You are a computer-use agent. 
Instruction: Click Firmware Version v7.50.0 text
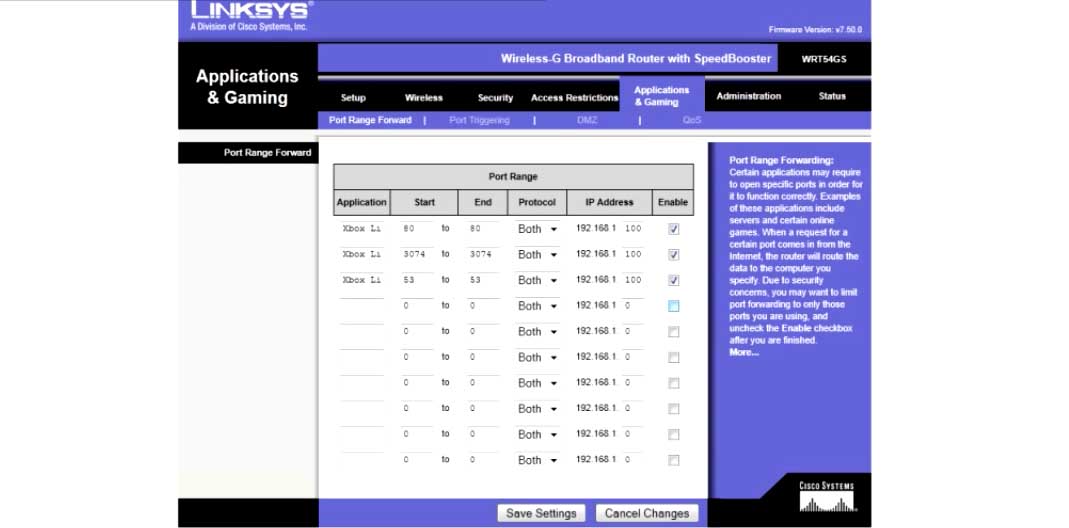[x=815, y=30]
